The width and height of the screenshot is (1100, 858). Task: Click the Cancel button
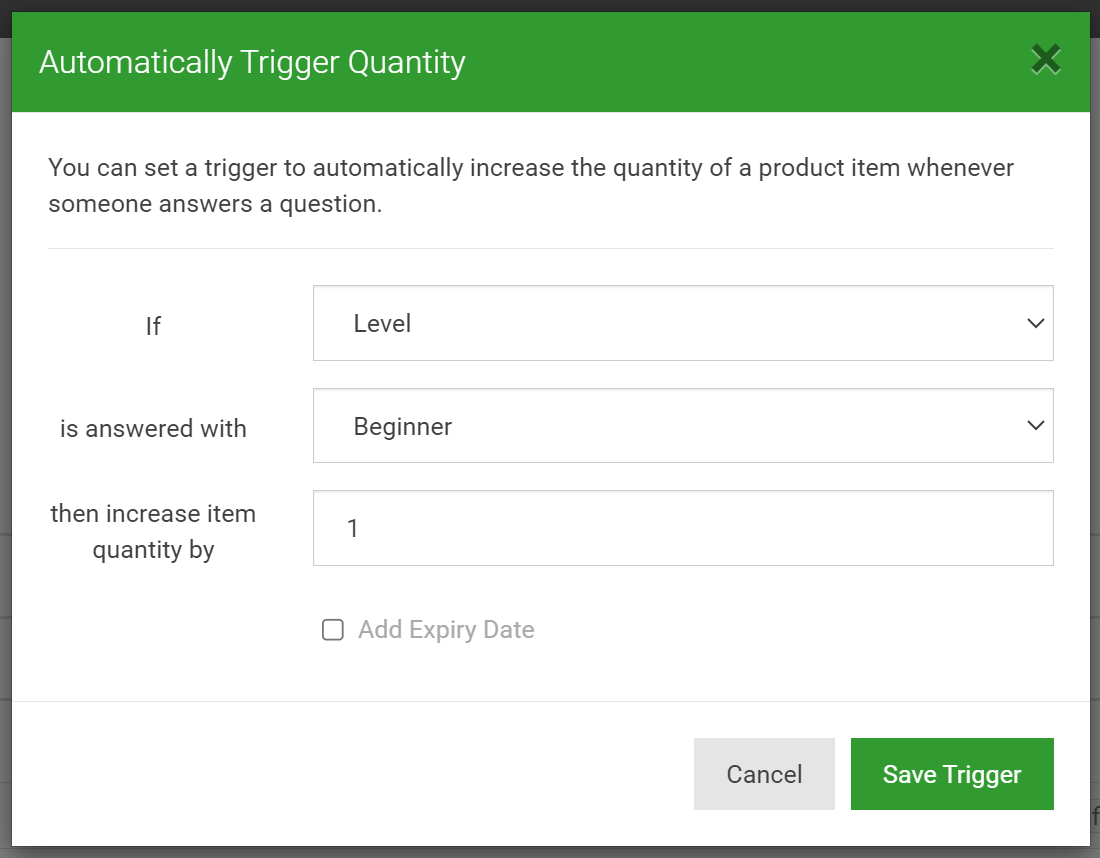[x=764, y=774]
